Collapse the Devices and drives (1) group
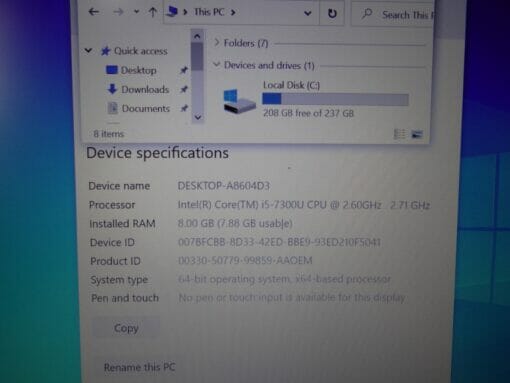The image size is (510, 383). click(x=217, y=64)
